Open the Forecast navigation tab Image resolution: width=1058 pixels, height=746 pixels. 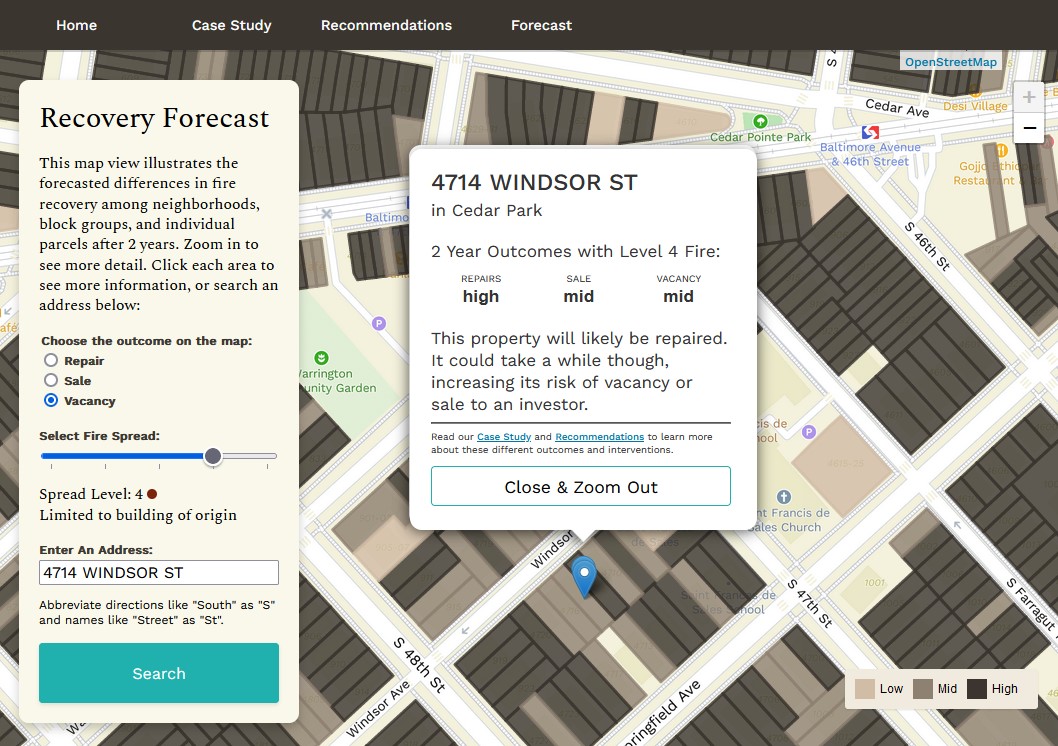(x=541, y=25)
